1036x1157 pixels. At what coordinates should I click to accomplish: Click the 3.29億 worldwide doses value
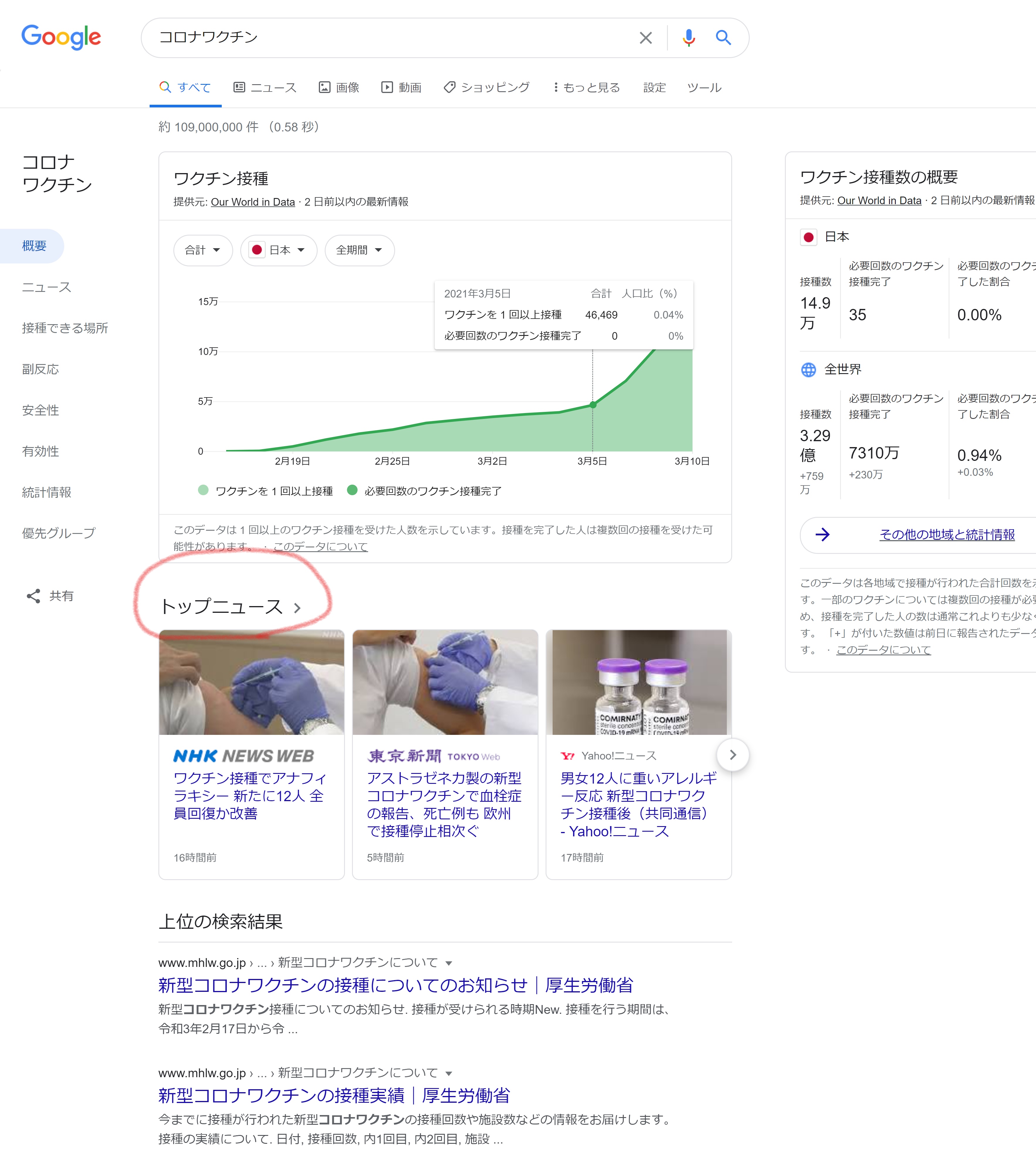[815, 445]
